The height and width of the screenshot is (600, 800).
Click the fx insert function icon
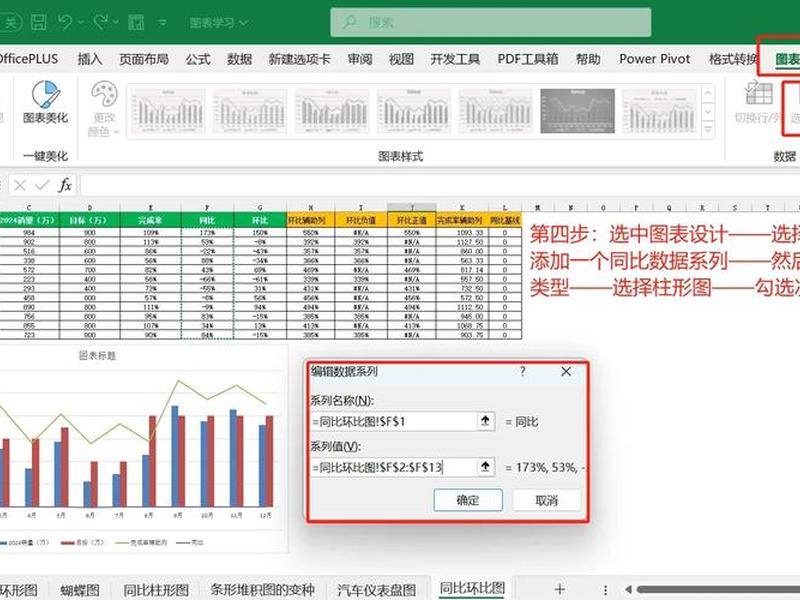pos(65,185)
